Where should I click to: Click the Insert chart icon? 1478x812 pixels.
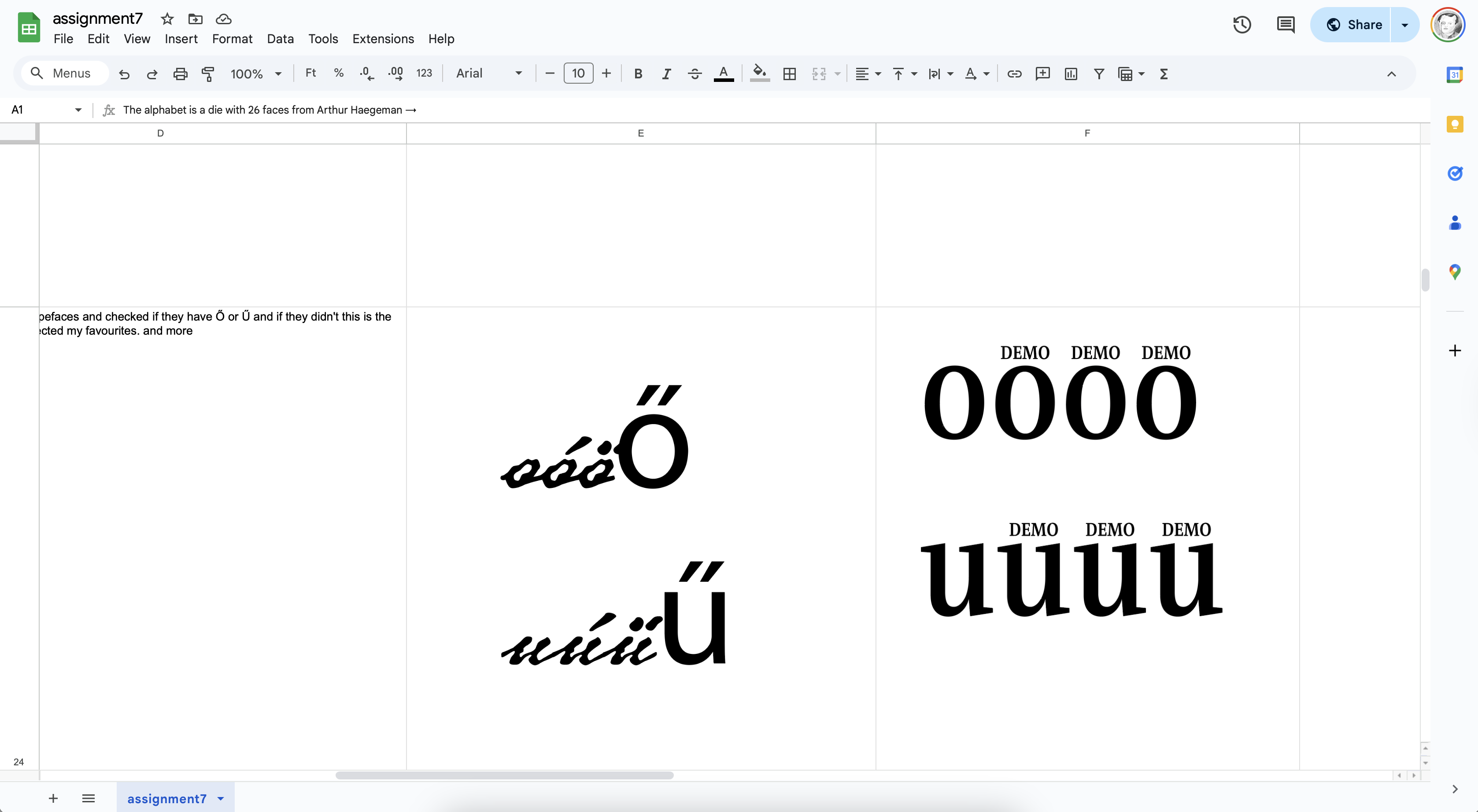click(1070, 74)
